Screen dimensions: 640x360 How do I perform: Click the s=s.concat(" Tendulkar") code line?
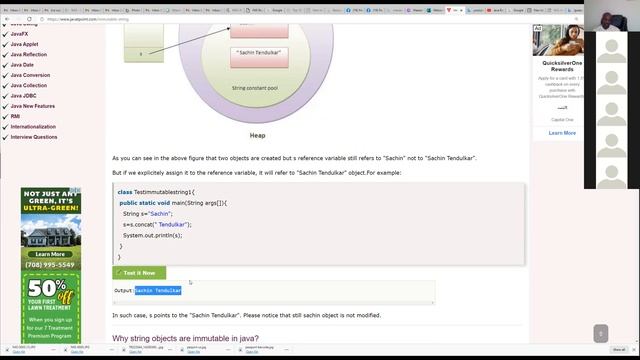[157, 224]
